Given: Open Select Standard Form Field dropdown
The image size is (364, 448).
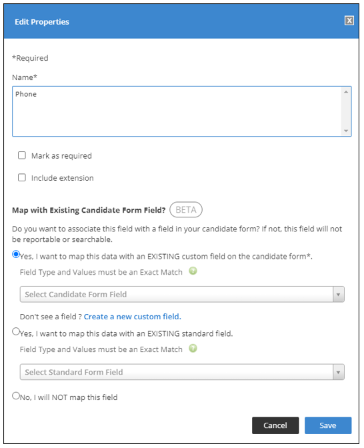Looking at the screenshot, I should (x=182, y=372).
